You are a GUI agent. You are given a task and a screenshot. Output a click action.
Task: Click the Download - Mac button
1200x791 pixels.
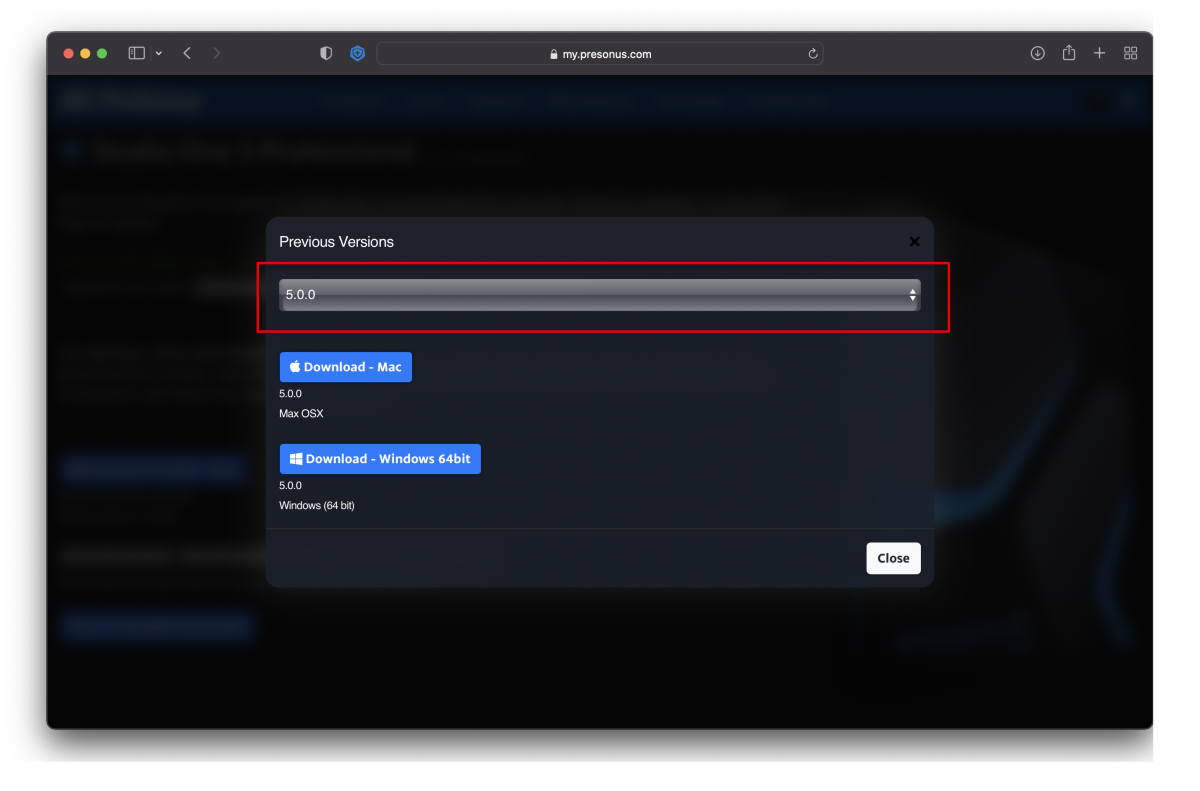[346, 367]
